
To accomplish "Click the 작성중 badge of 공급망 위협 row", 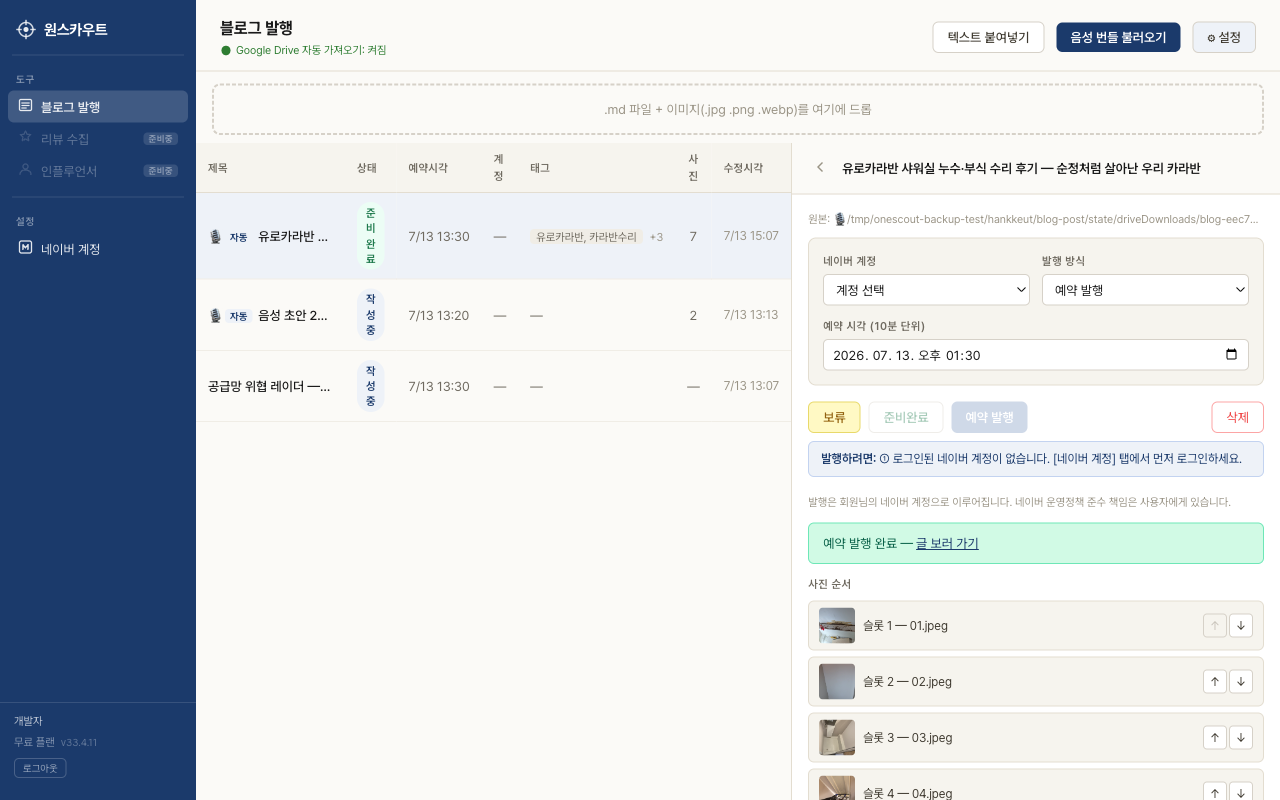I will pyautogui.click(x=370, y=386).
